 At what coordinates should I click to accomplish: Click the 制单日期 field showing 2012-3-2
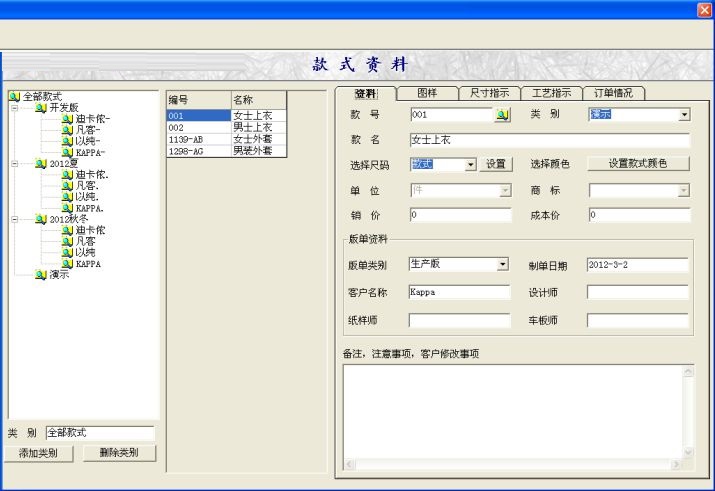coord(637,265)
